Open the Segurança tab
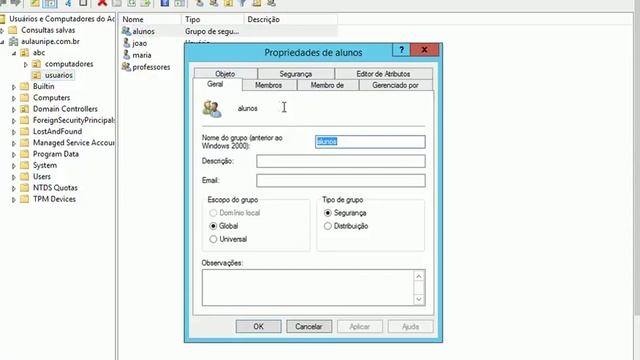Screen dimensions: 640x360 296,74
